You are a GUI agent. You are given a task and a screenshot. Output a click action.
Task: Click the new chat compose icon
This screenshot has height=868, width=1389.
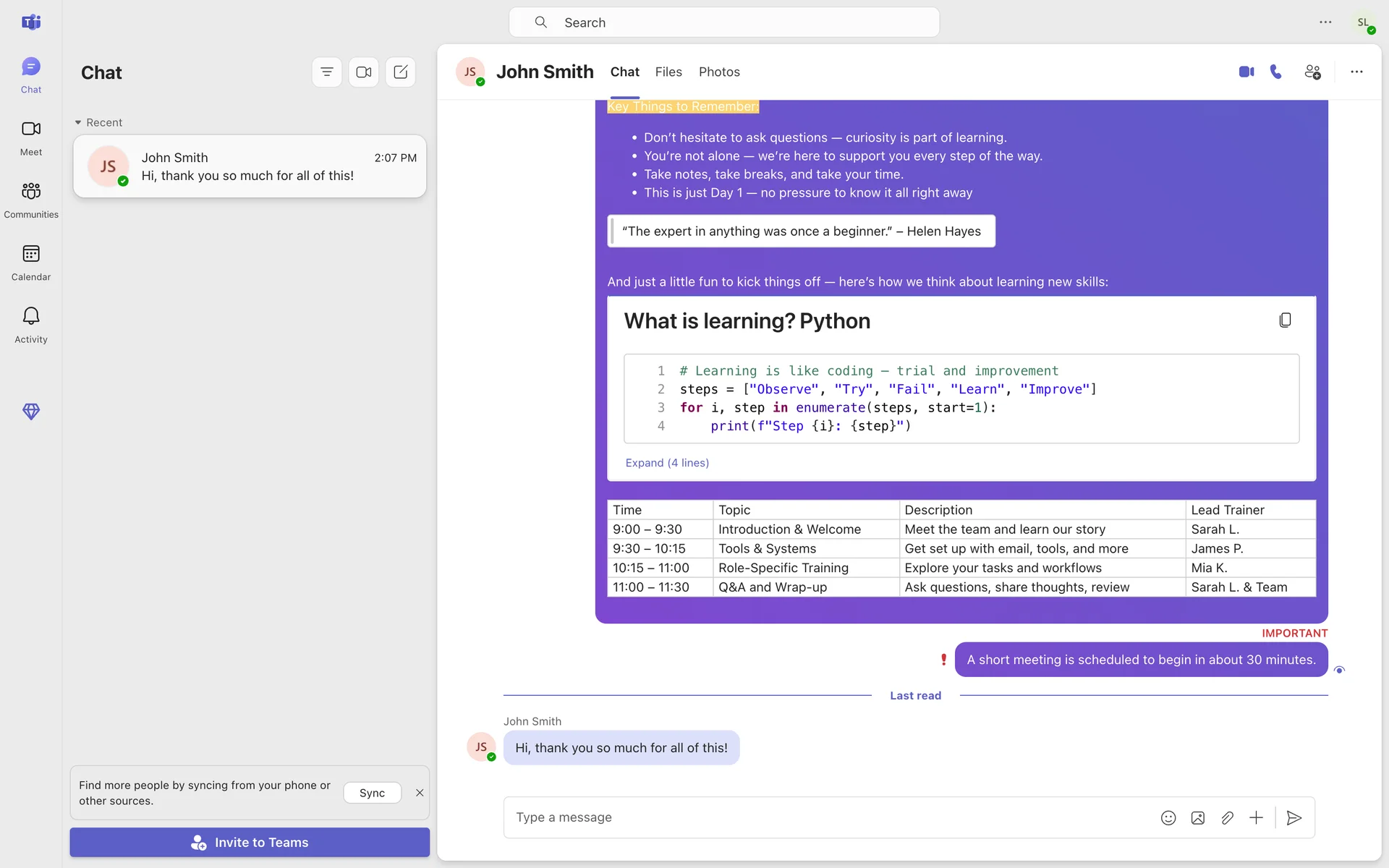(x=400, y=72)
